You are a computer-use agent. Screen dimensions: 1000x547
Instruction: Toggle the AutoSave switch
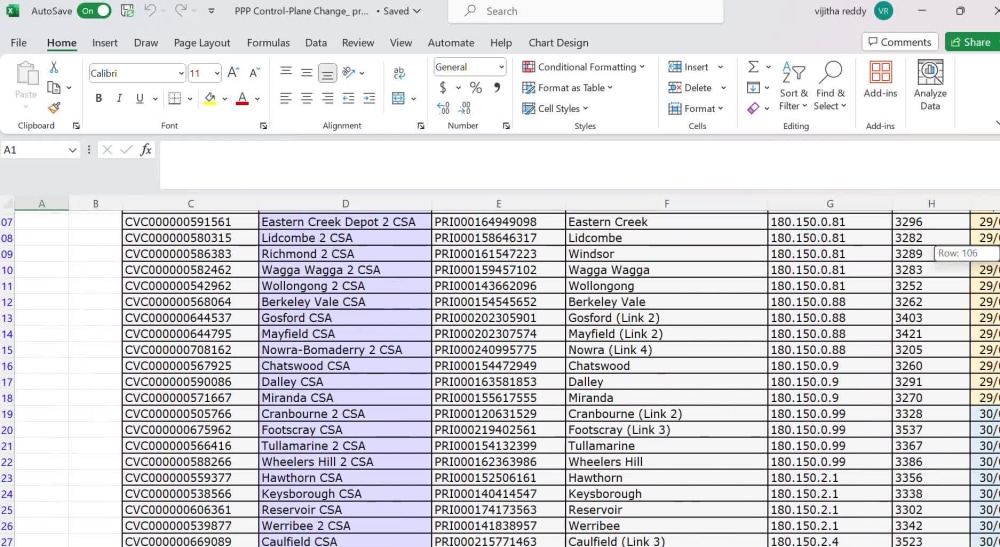94,11
